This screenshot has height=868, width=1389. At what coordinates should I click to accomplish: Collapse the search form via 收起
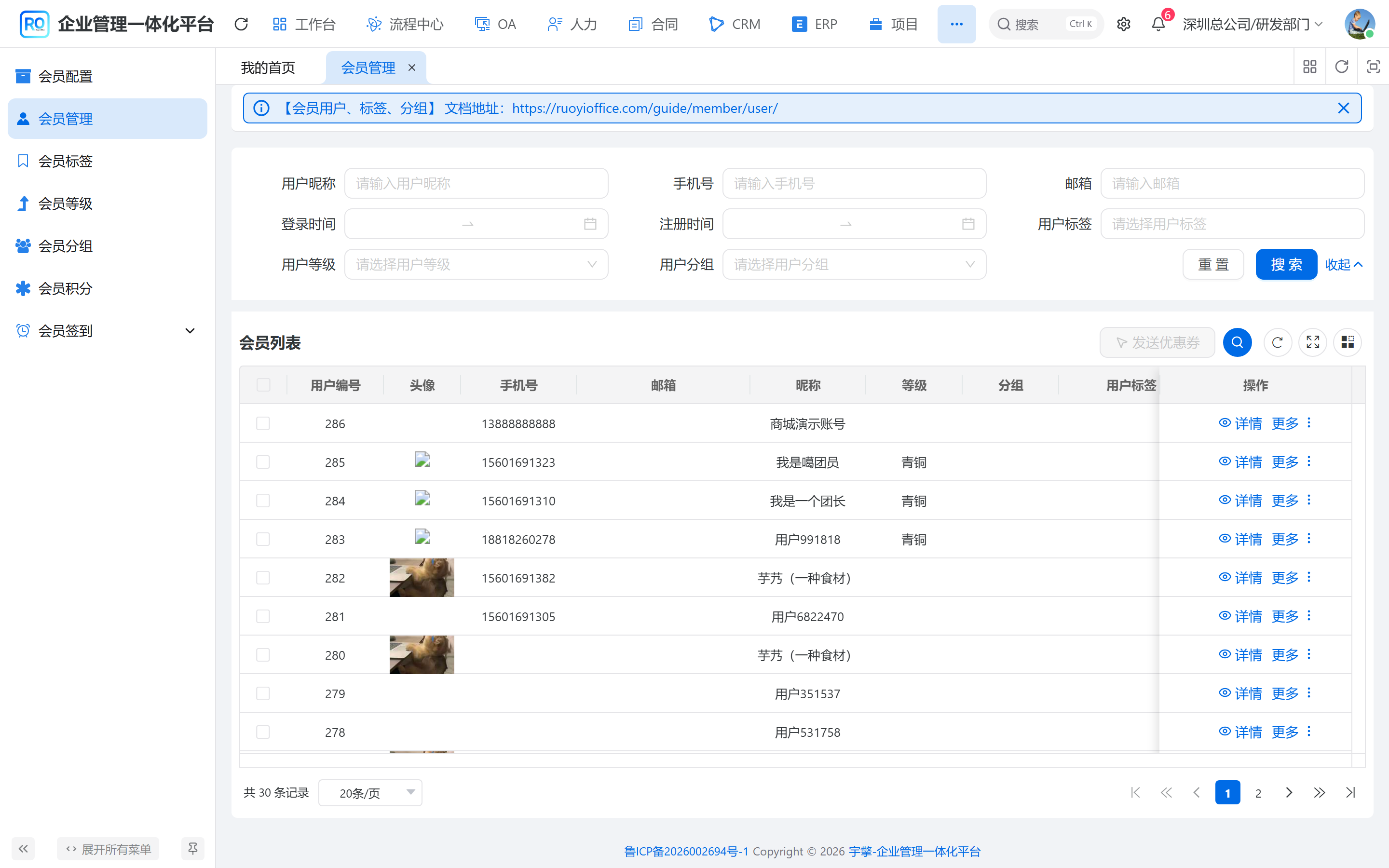pyautogui.click(x=1344, y=265)
